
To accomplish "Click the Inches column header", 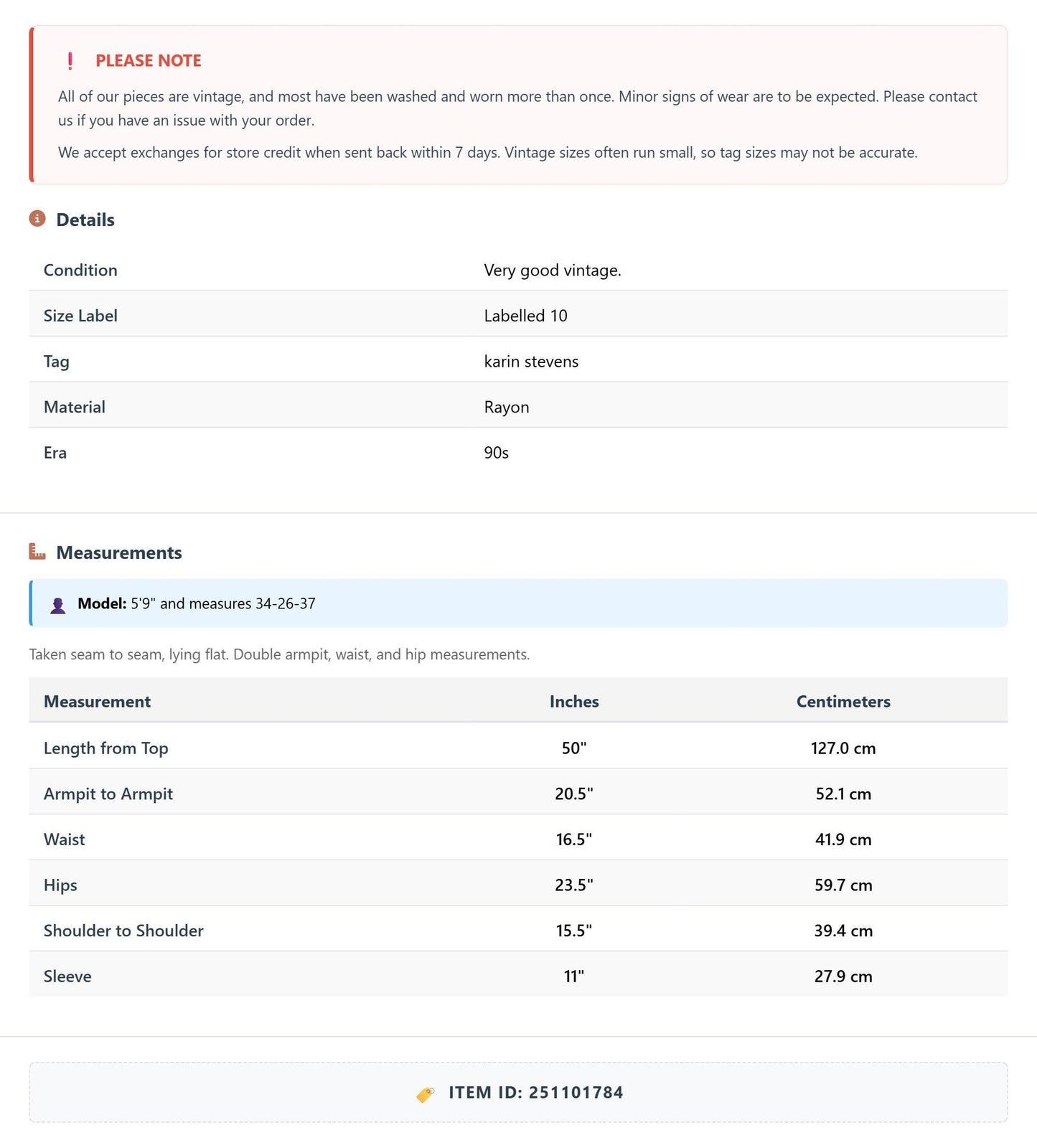I will 574,701.
